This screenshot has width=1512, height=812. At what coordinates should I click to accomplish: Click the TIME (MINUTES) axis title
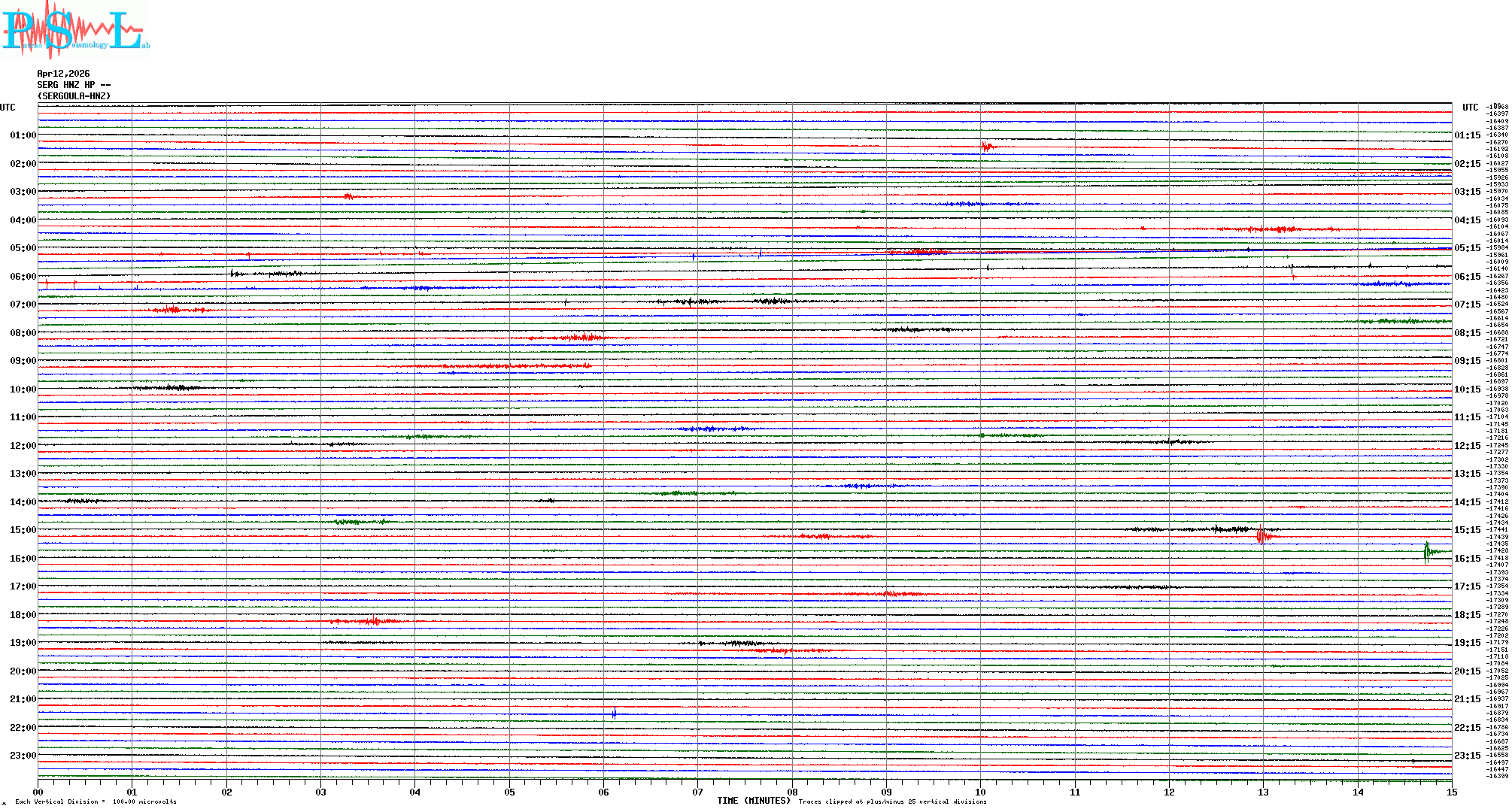753,801
